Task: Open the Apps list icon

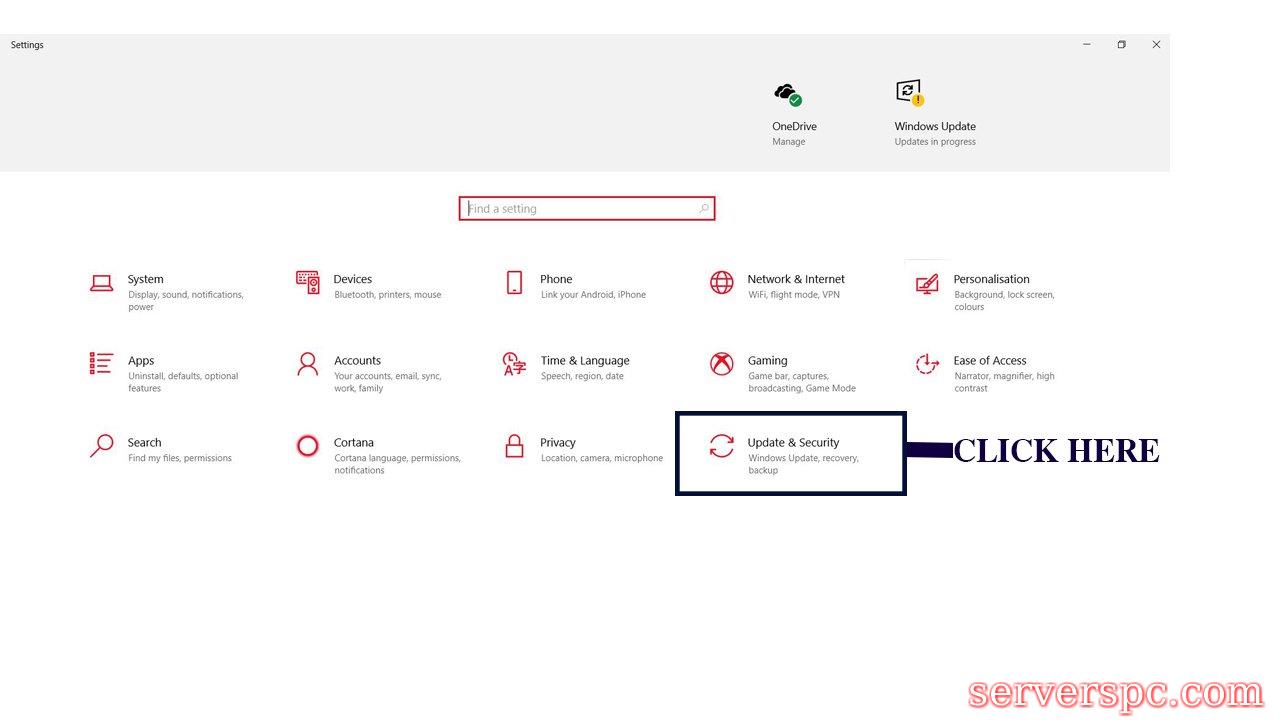Action: click(101, 364)
